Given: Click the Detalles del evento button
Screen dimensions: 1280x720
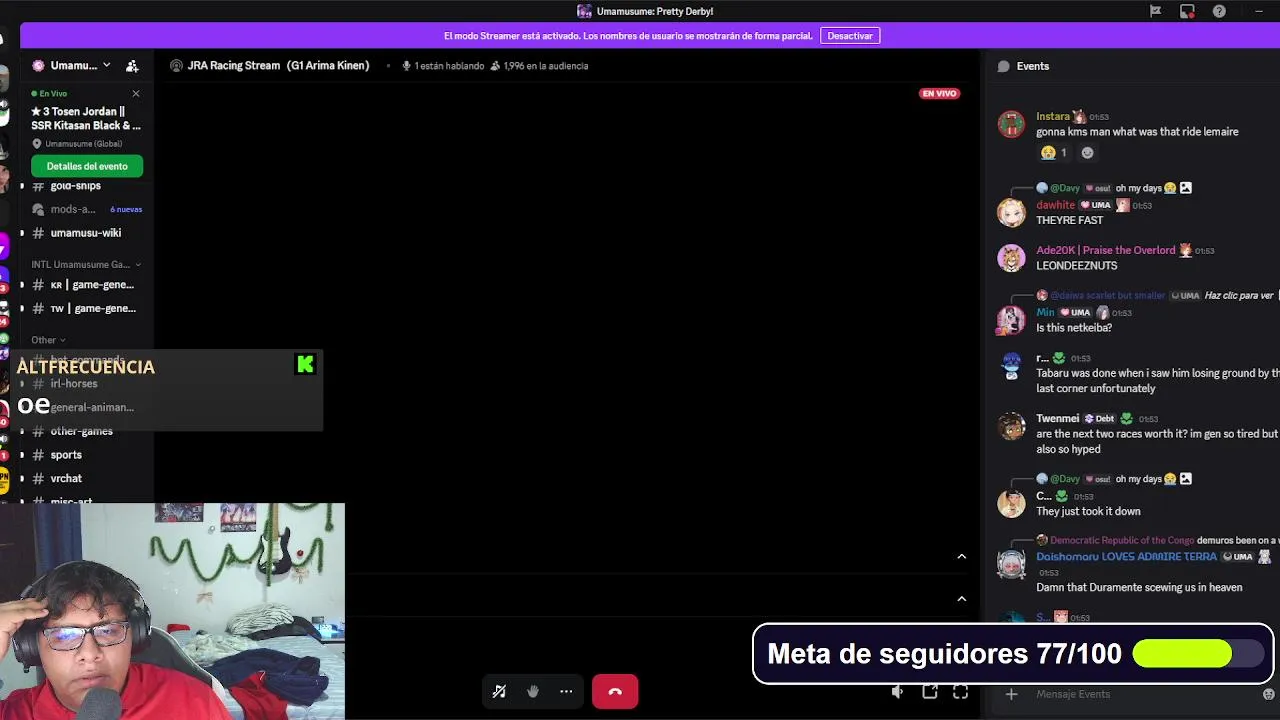Looking at the screenshot, I should [87, 166].
